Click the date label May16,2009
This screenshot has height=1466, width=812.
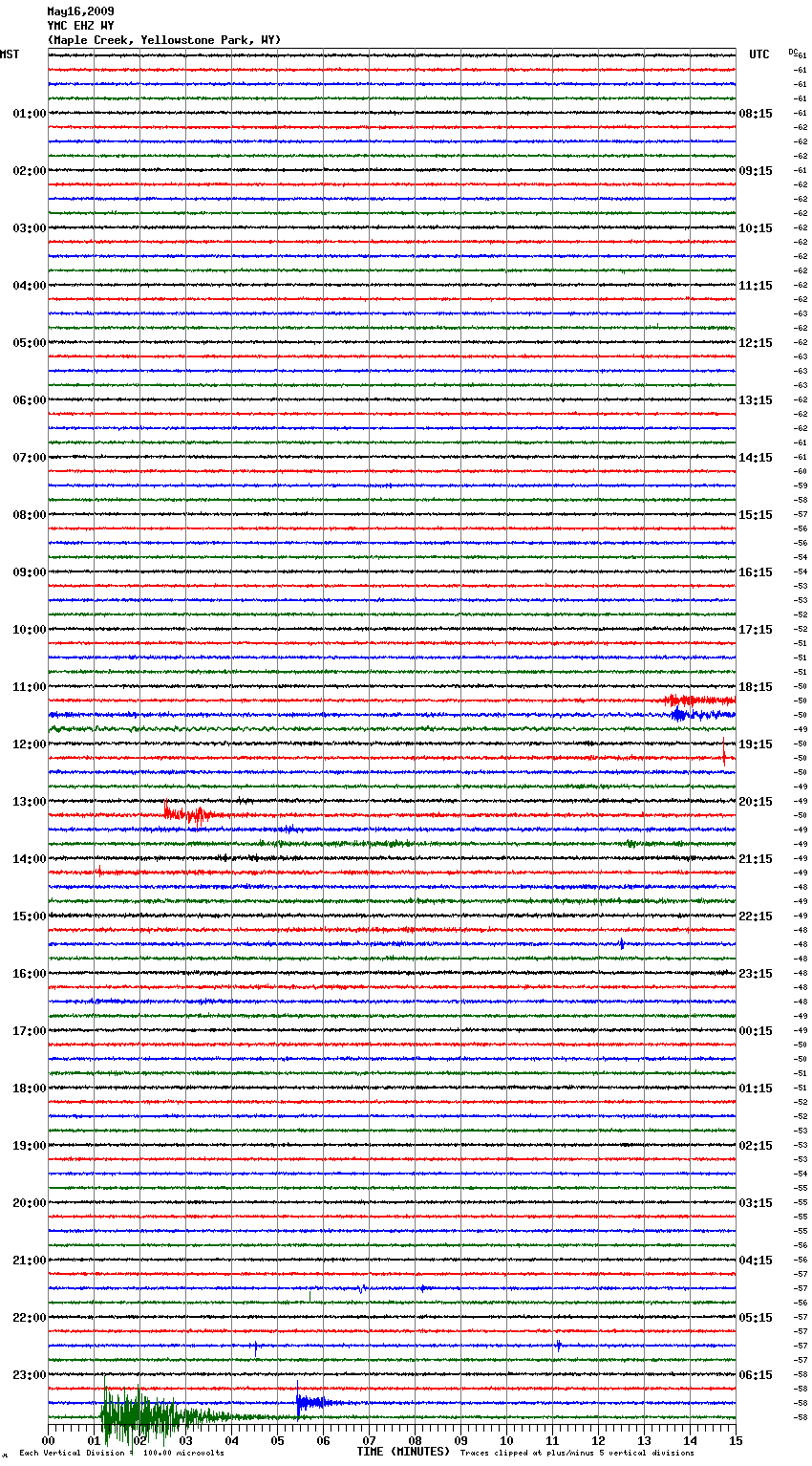80,11
